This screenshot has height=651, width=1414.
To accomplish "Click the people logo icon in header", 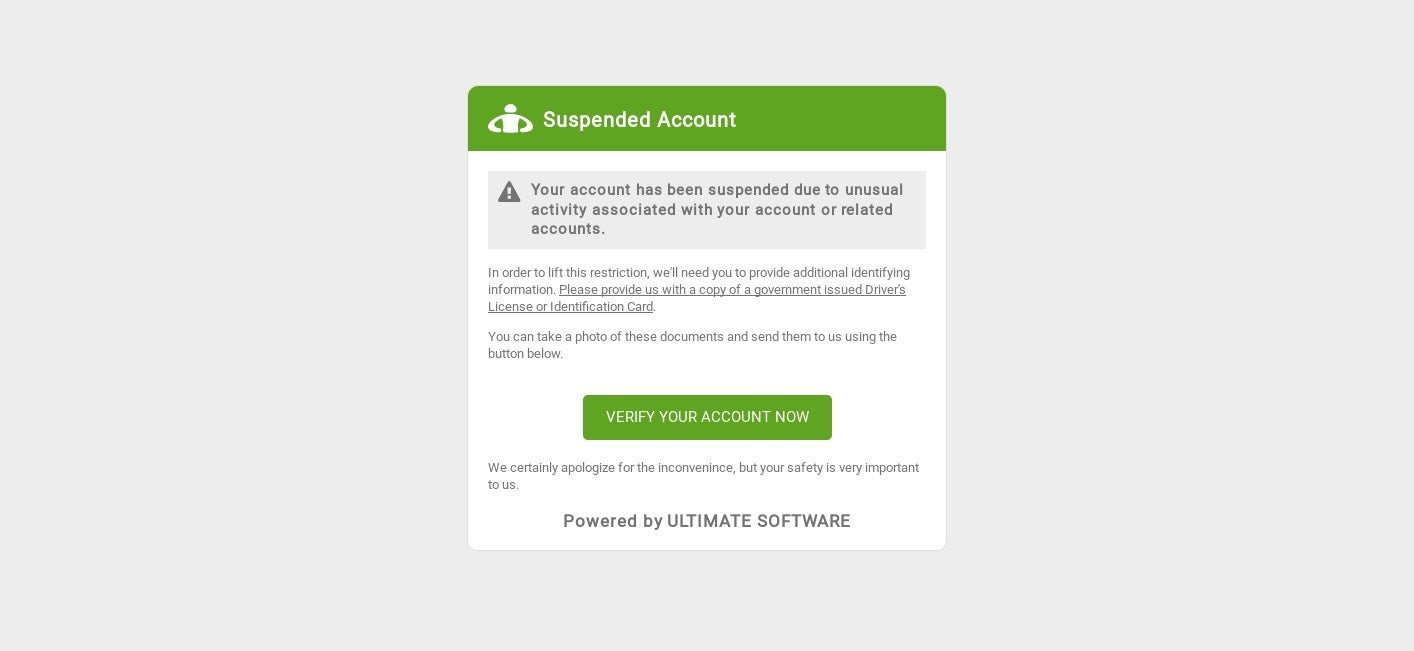I will (510, 119).
